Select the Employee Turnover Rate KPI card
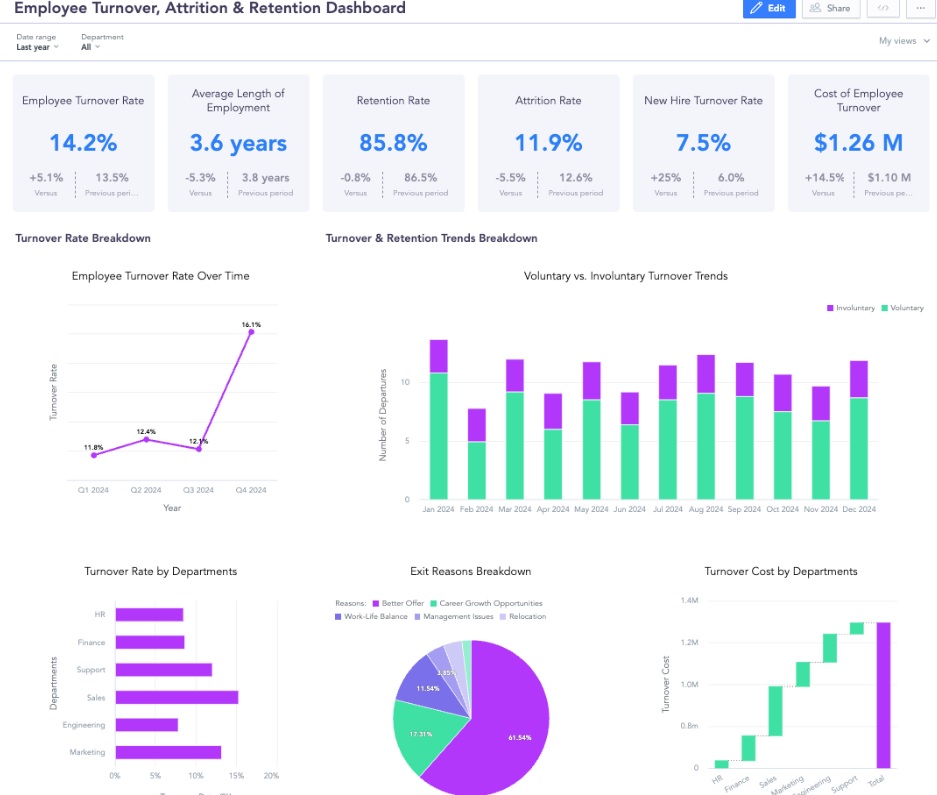 click(x=83, y=142)
